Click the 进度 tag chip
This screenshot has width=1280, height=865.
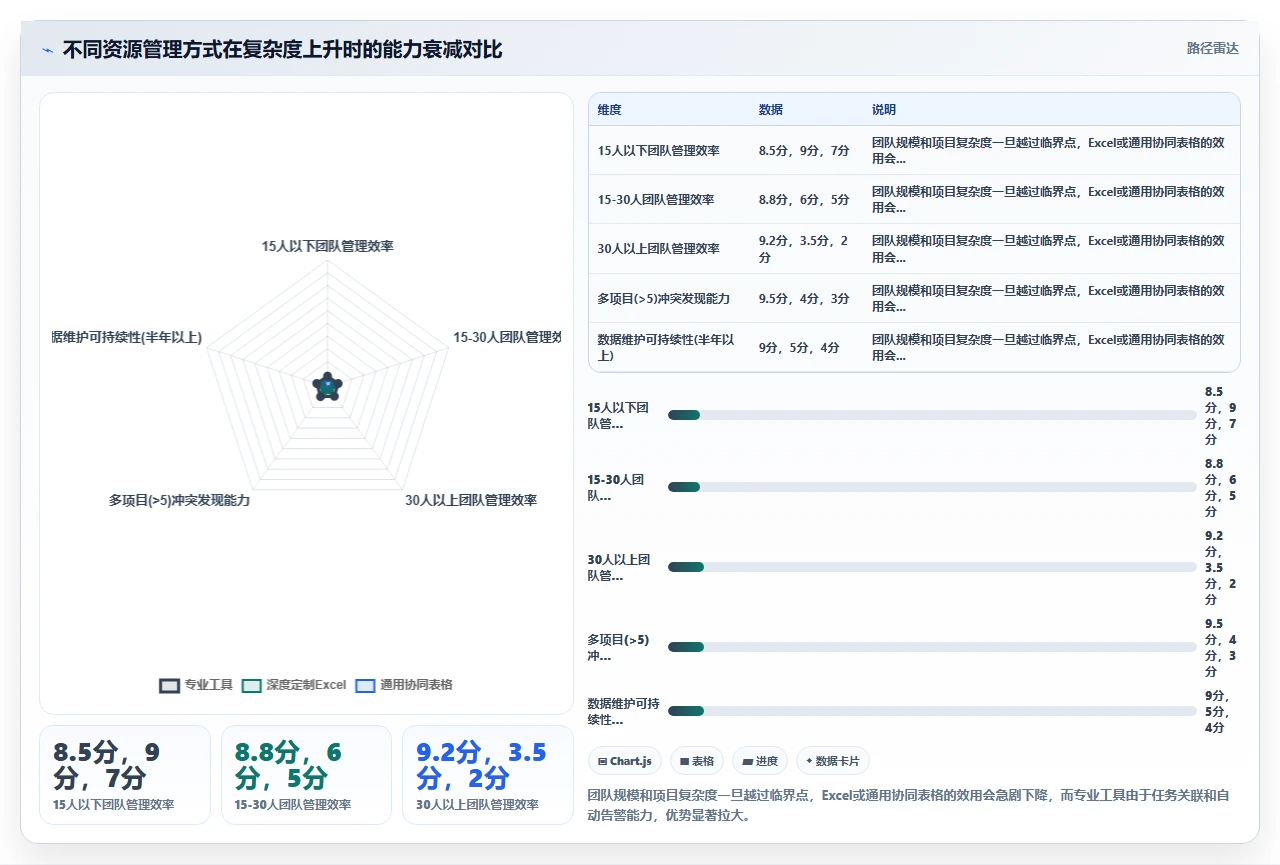[760, 761]
